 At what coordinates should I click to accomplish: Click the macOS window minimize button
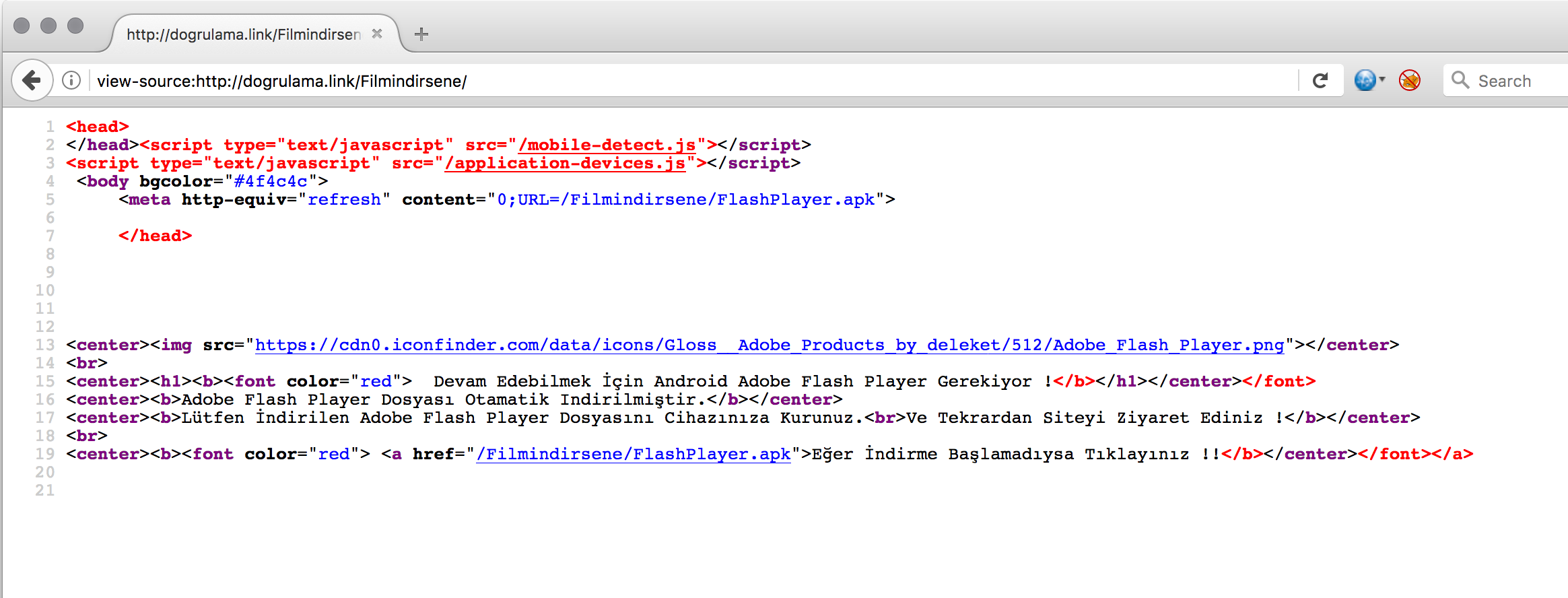pos(48,26)
